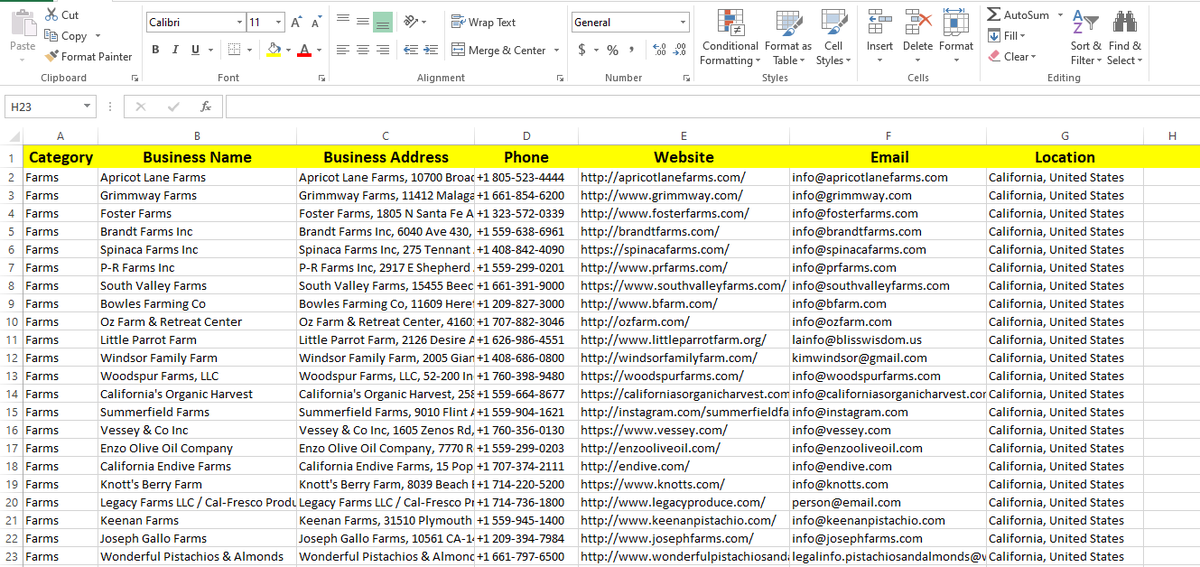Viewport: 1200px width, 567px height.
Task: Center text horizontally
Action: (x=364, y=50)
